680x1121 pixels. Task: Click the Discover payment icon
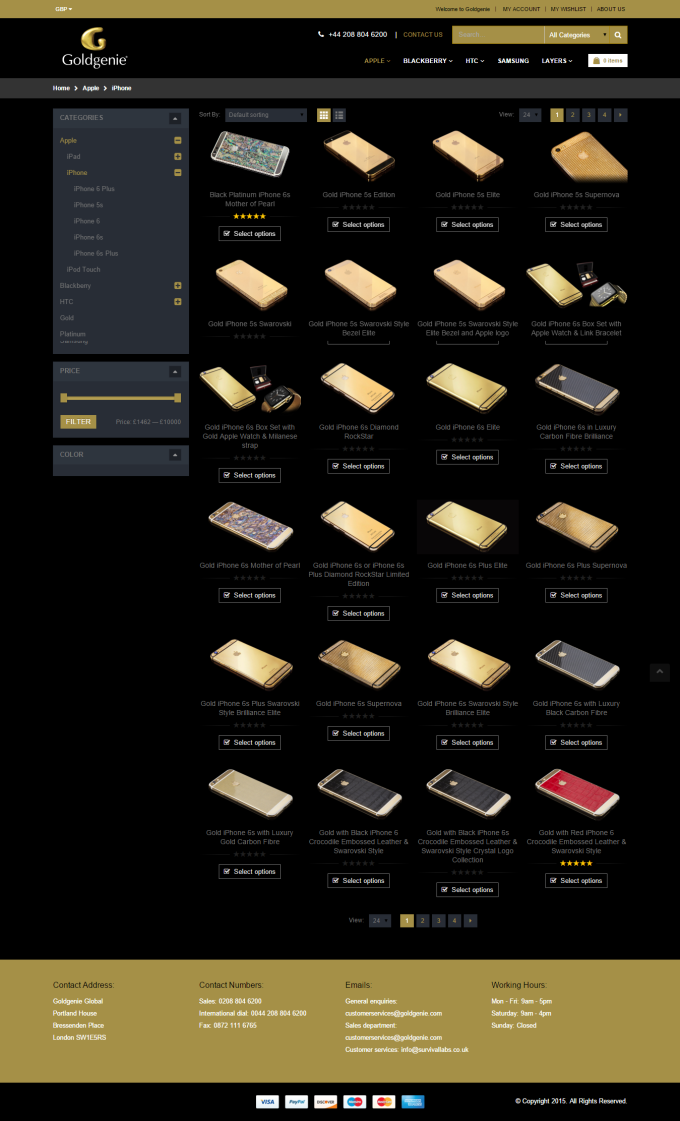pos(325,1102)
